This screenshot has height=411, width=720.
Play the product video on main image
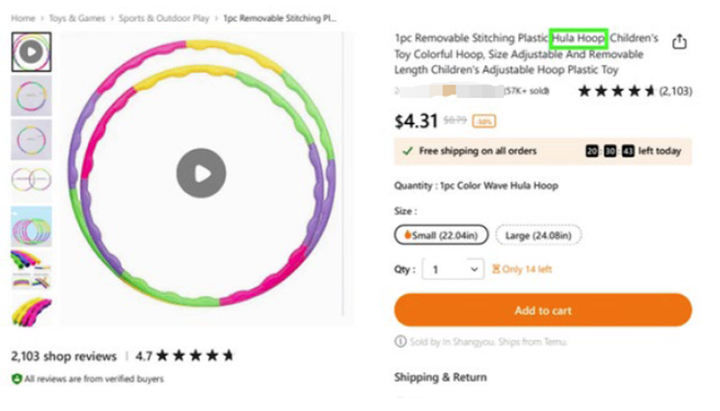(201, 174)
